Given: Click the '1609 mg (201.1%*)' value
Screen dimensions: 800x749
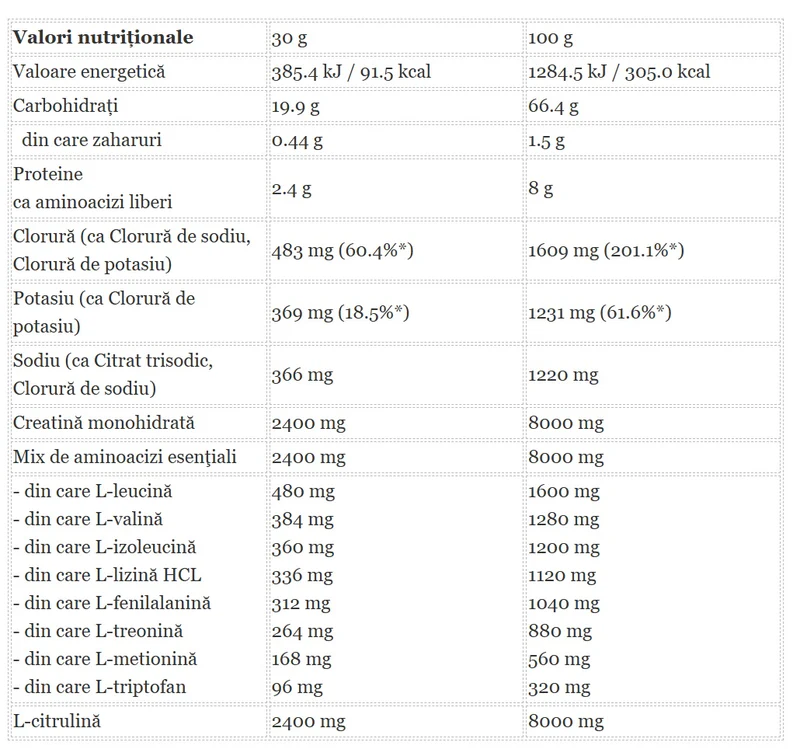Looking at the screenshot, I should [606, 251].
